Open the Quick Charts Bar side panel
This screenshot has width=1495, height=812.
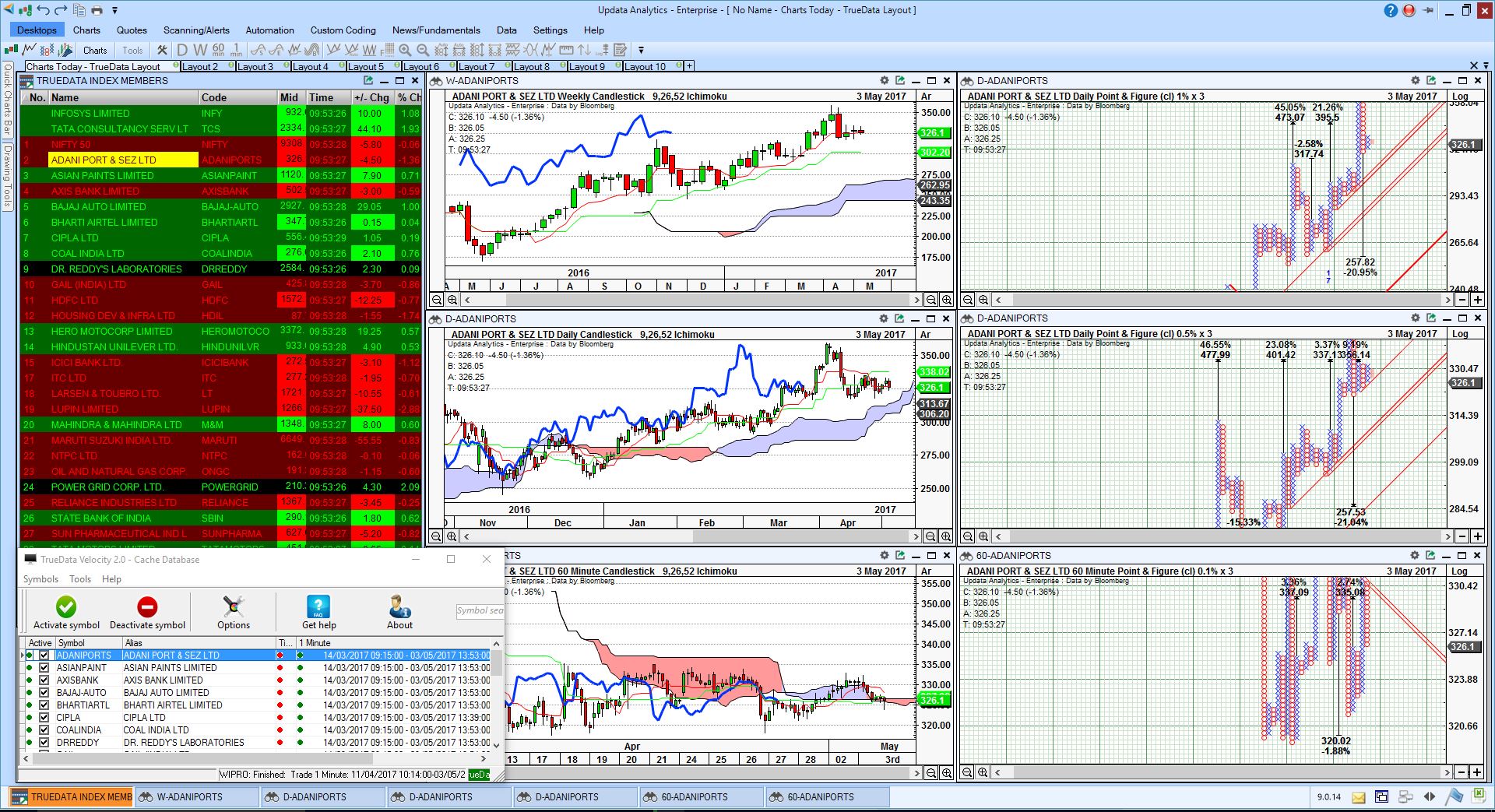(x=8, y=102)
